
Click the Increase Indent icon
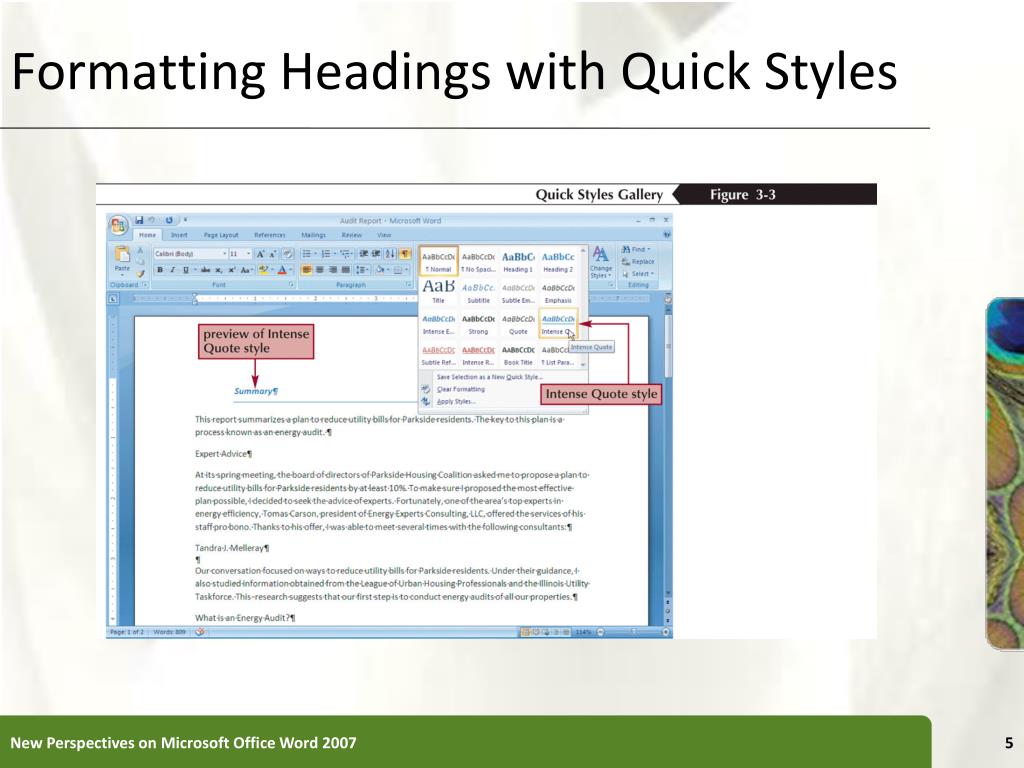(376, 254)
